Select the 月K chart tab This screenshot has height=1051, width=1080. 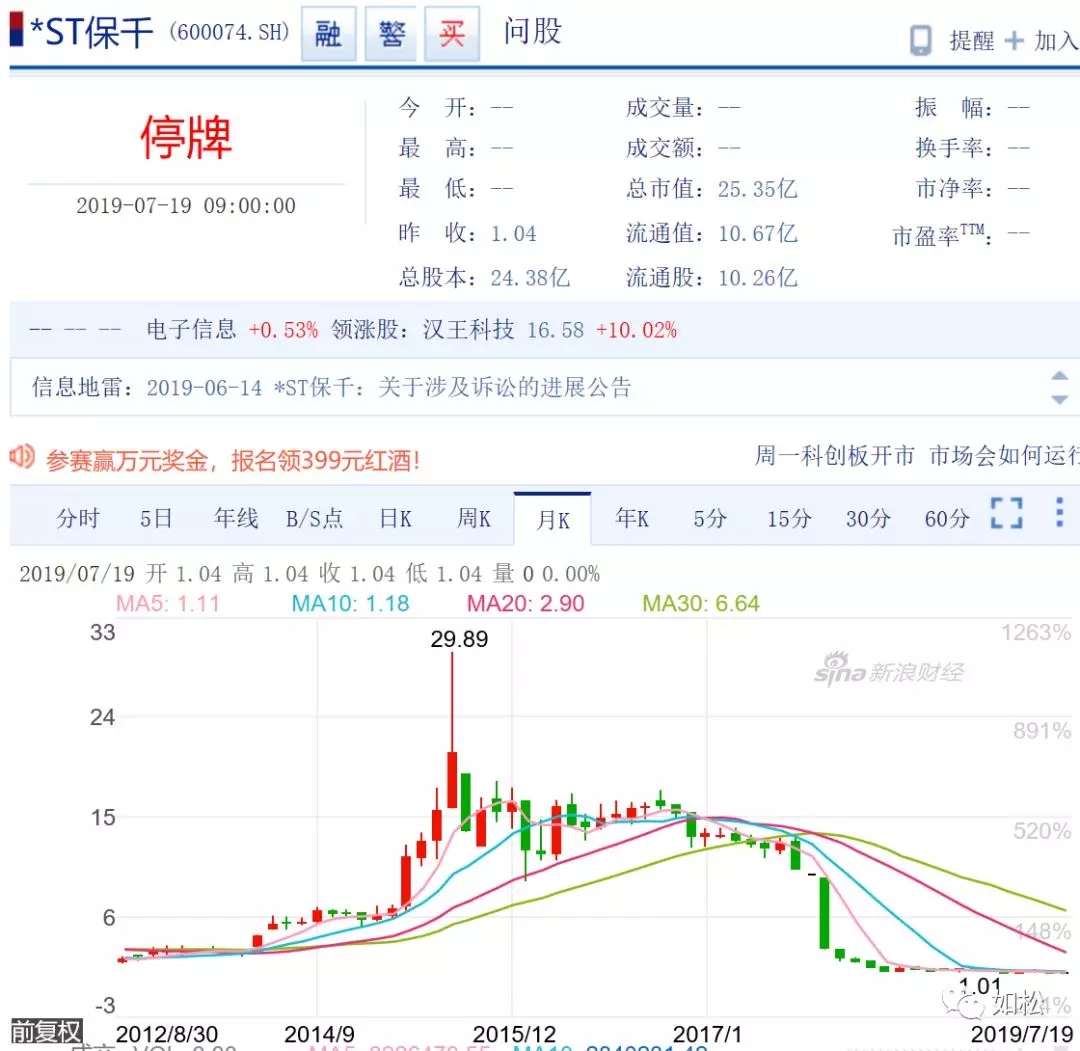click(x=552, y=519)
